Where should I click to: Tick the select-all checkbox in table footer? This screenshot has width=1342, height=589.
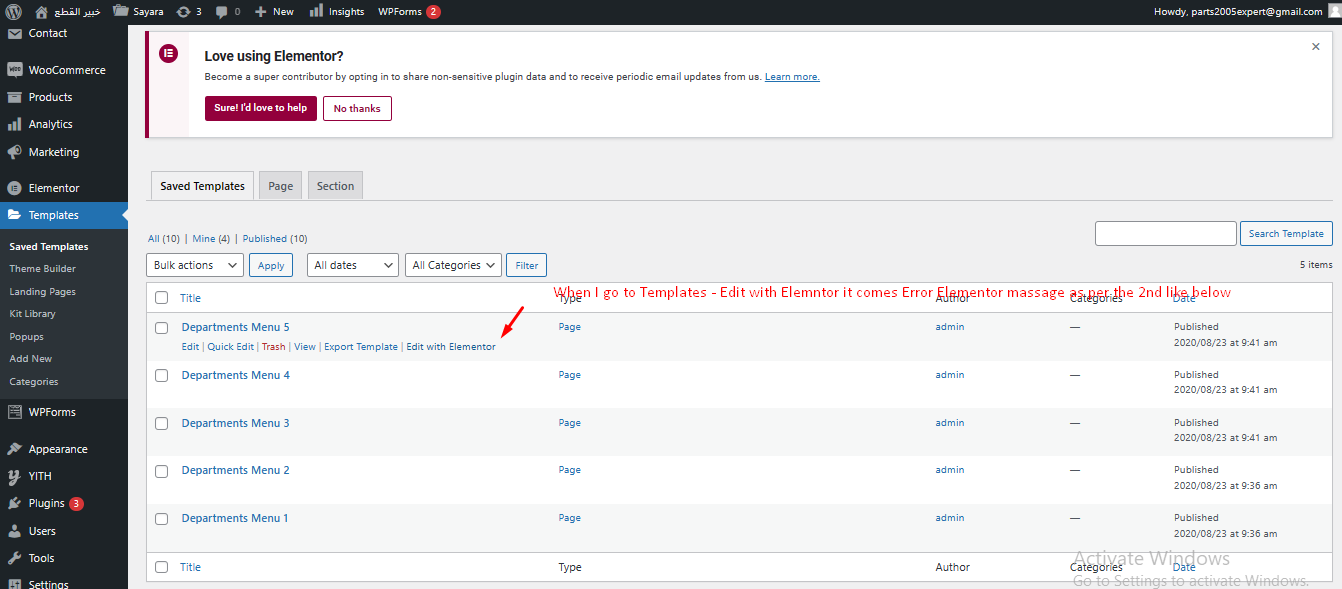tap(161, 567)
